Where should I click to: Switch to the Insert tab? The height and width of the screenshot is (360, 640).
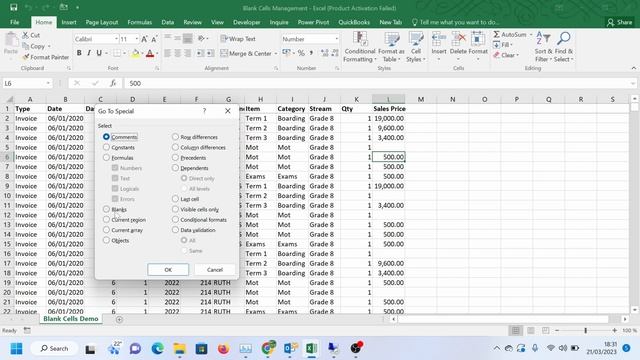click(69, 22)
